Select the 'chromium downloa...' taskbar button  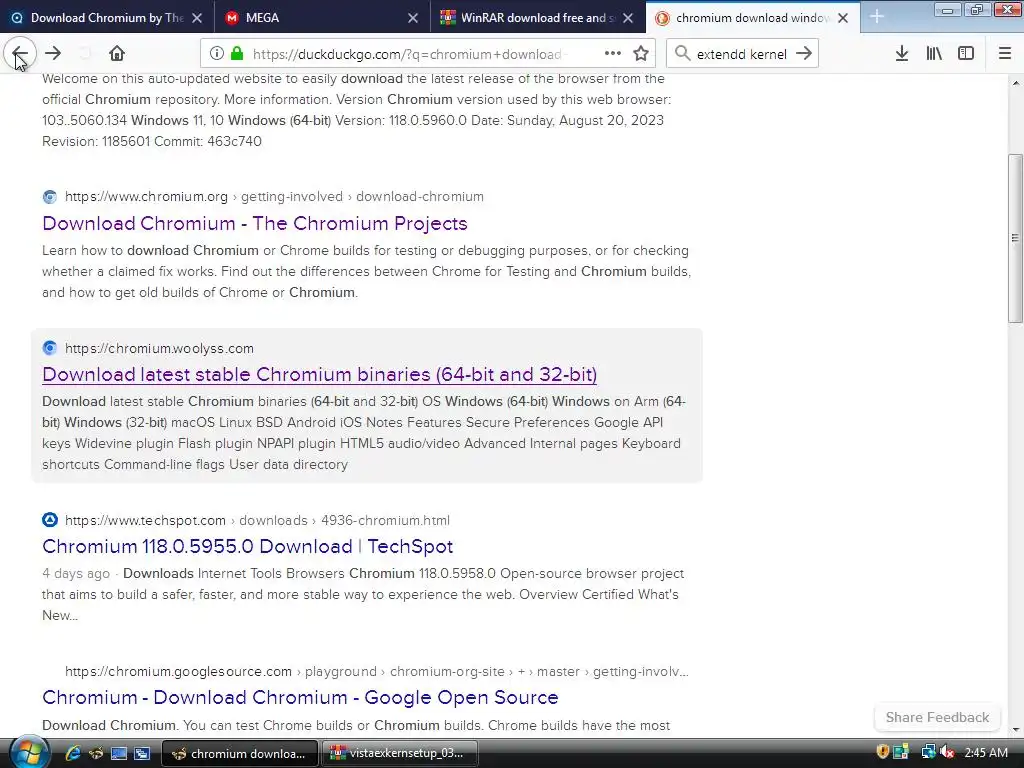(240, 753)
